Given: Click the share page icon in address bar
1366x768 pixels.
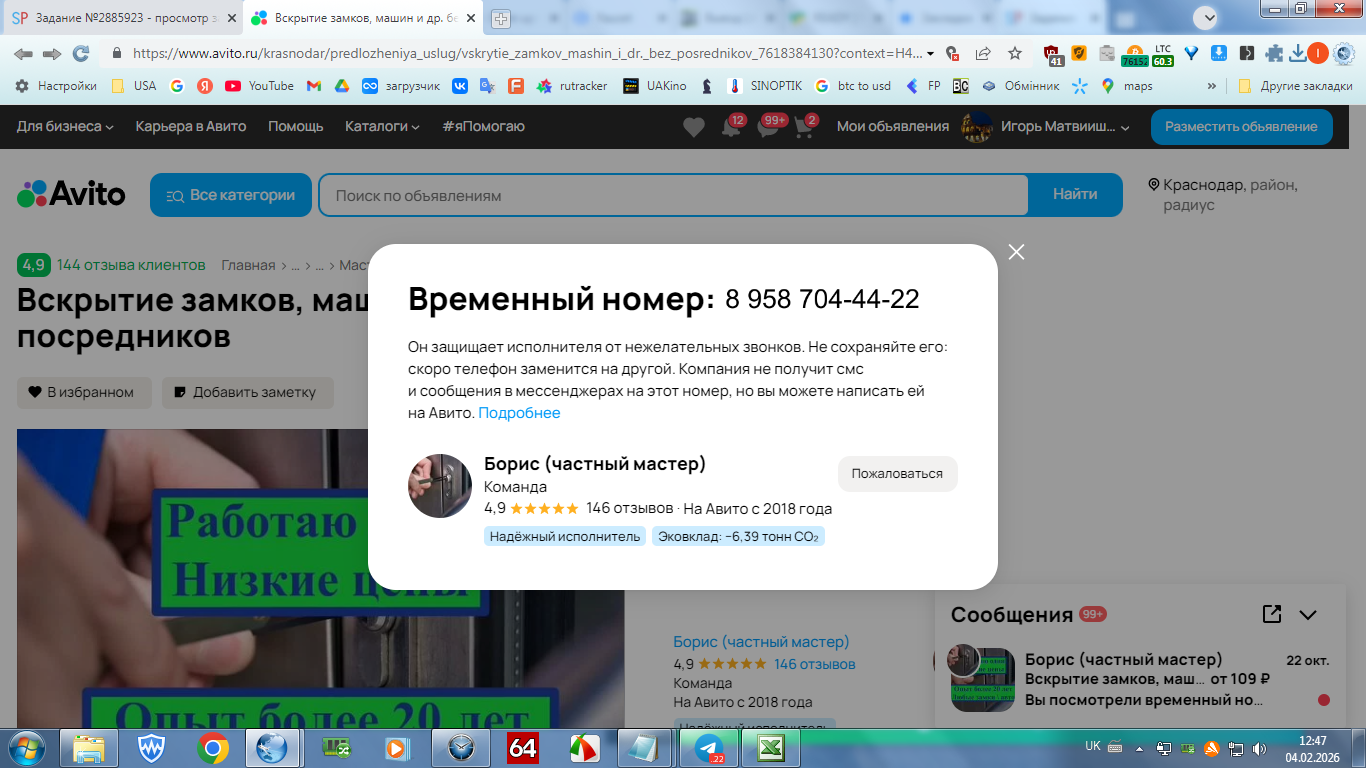Looking at the screenshot, I should 983,53.
